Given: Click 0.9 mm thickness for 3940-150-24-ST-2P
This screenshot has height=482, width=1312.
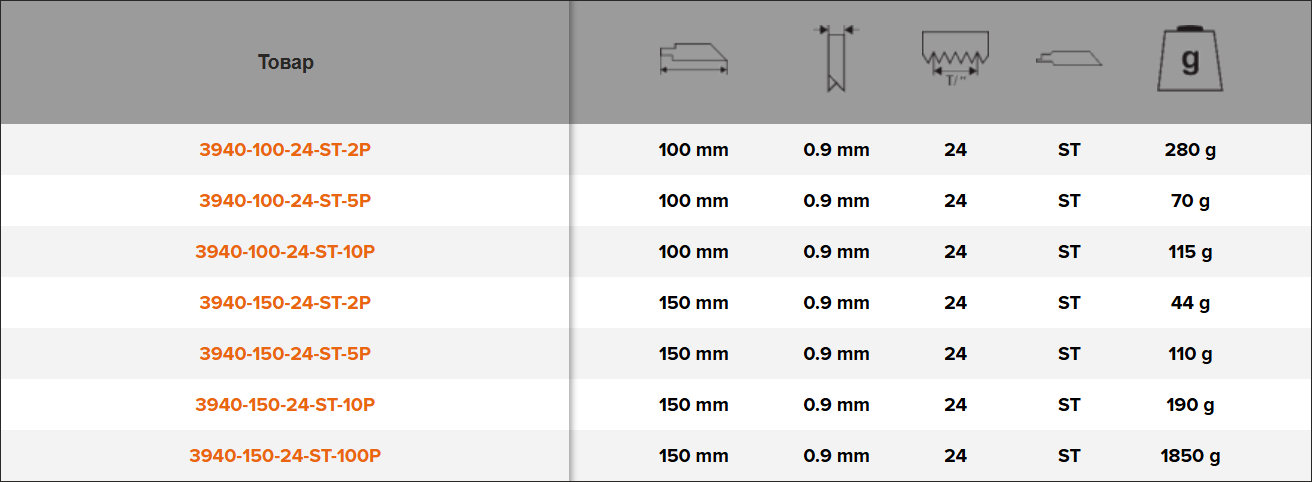Looking at the screenshot, I should click(836, 303).
